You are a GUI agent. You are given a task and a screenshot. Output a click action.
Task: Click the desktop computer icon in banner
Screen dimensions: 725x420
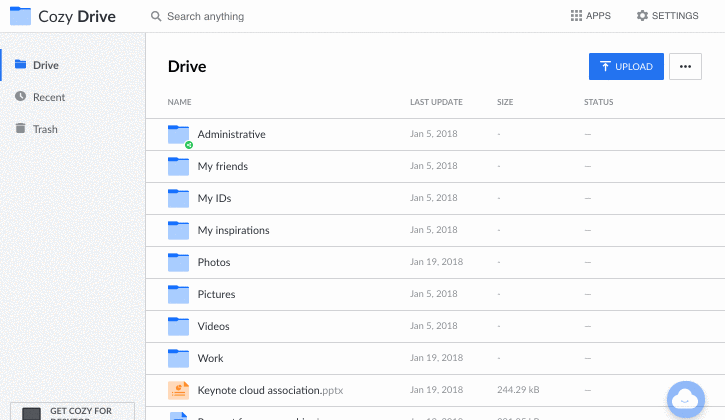pos(31,414)
